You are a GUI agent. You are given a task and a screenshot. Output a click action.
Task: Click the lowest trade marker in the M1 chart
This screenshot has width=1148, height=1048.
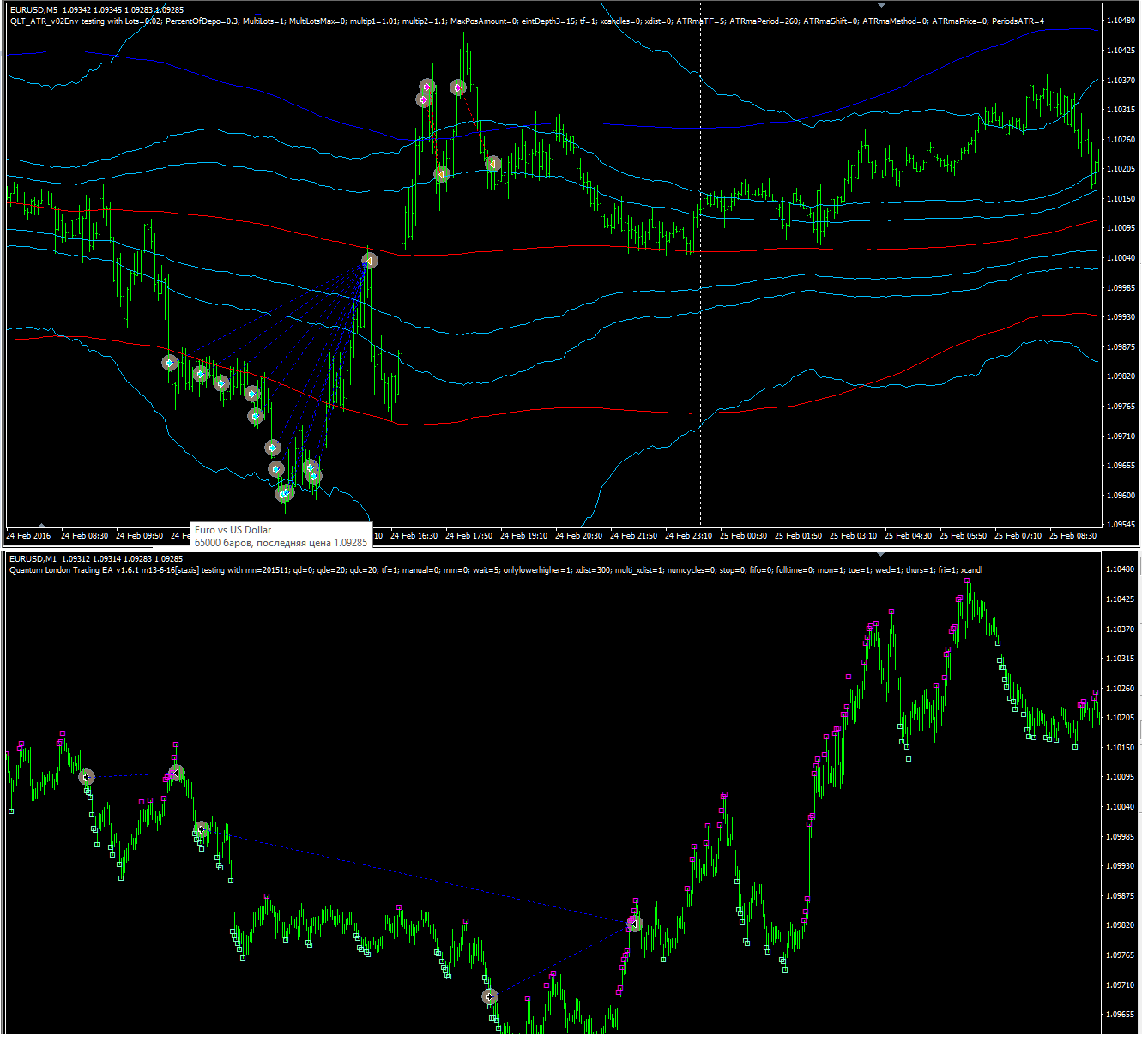[x=489, y=997]
